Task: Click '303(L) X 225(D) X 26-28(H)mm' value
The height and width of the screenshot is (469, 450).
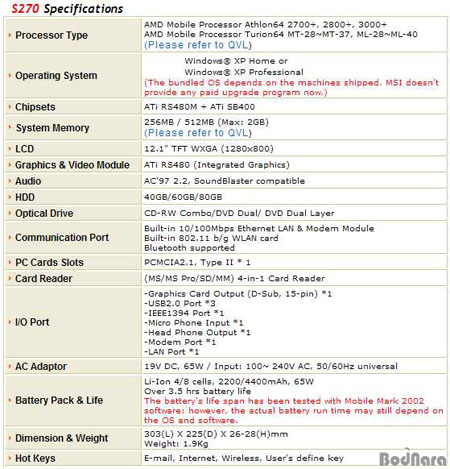Action: [216, 434]
